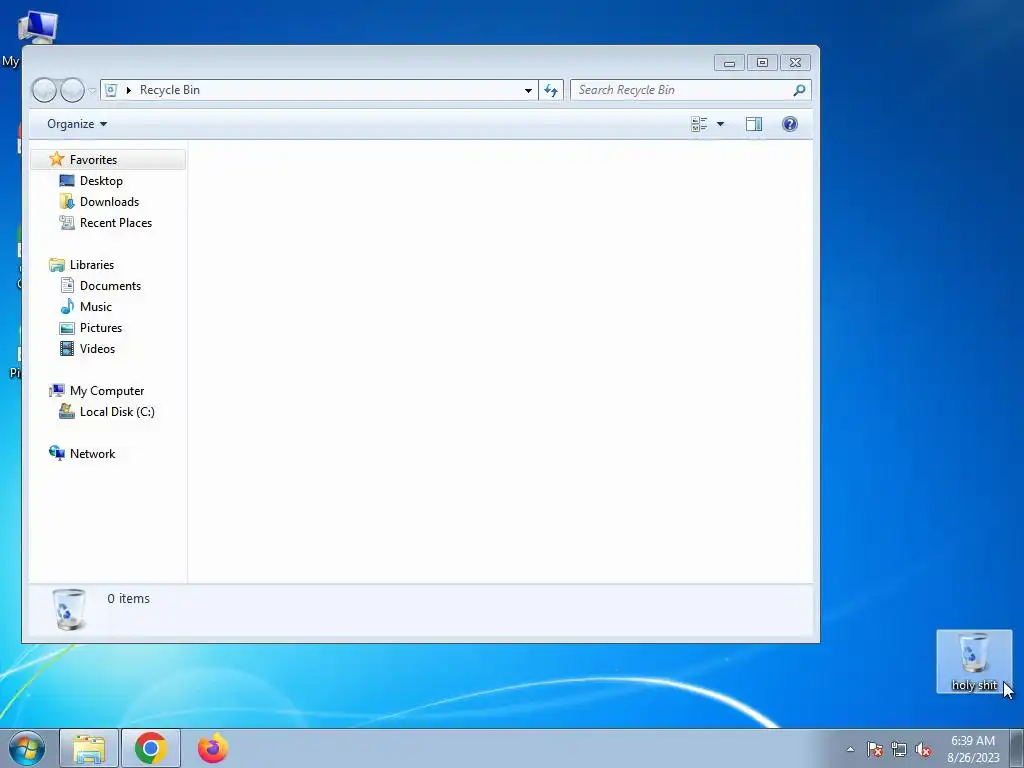Select Favorites in the navigation pane
1024x768 pixels.
tap(108, 159)
